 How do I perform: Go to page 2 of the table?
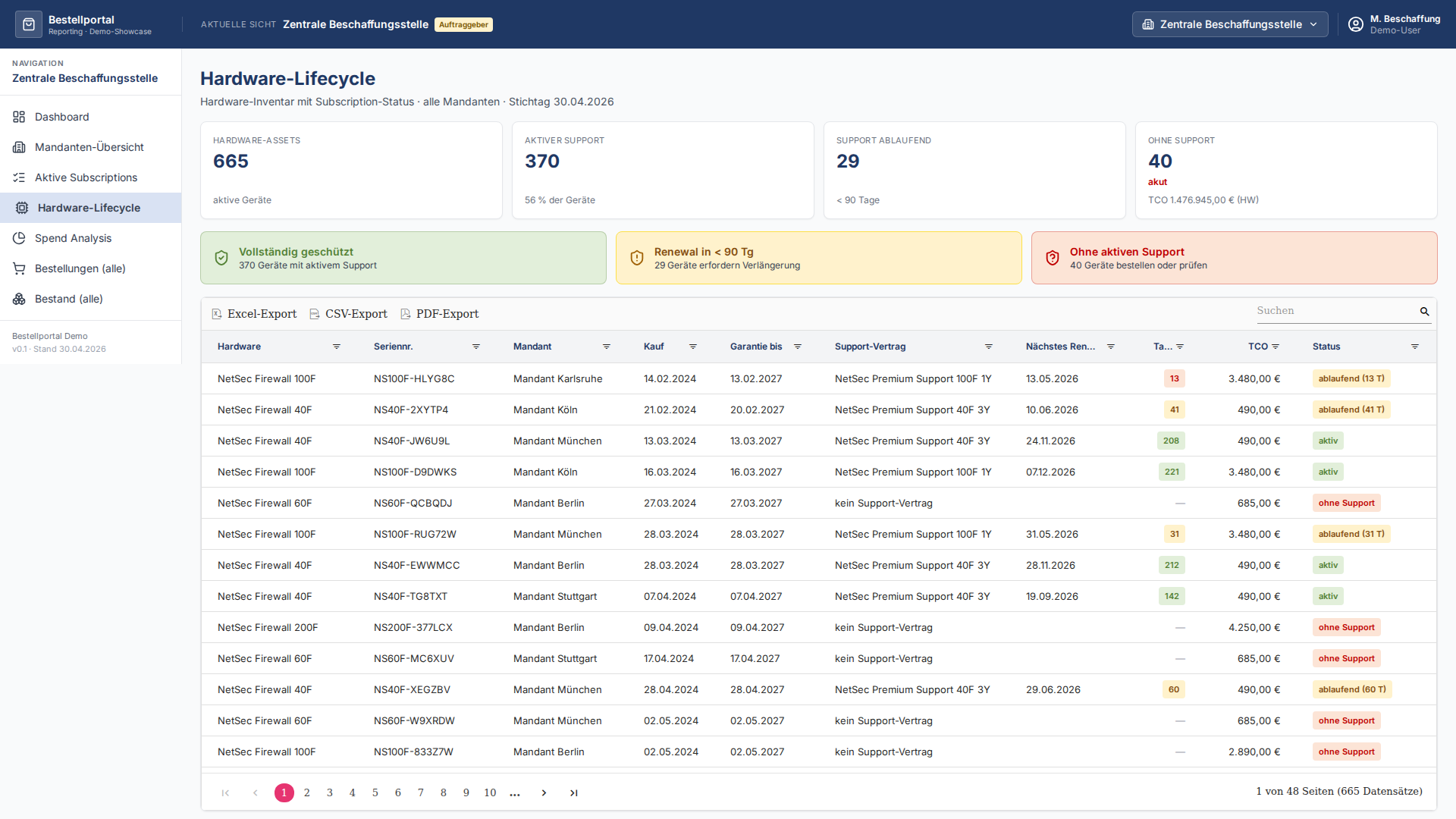(307, 793)
